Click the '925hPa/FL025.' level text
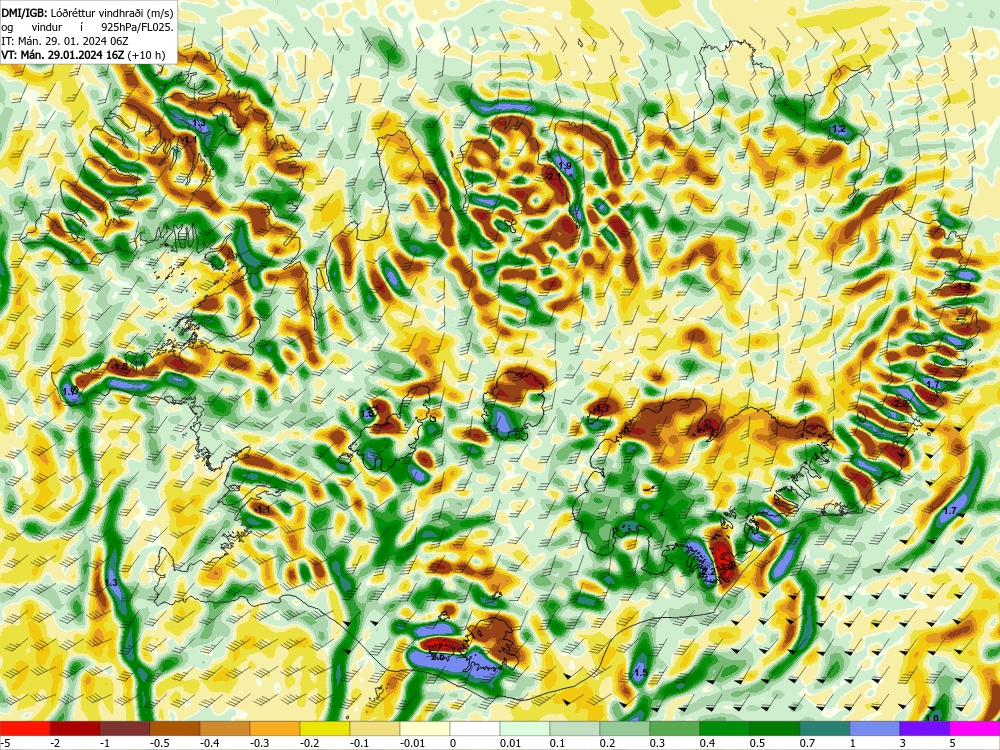 pos(138,27)
